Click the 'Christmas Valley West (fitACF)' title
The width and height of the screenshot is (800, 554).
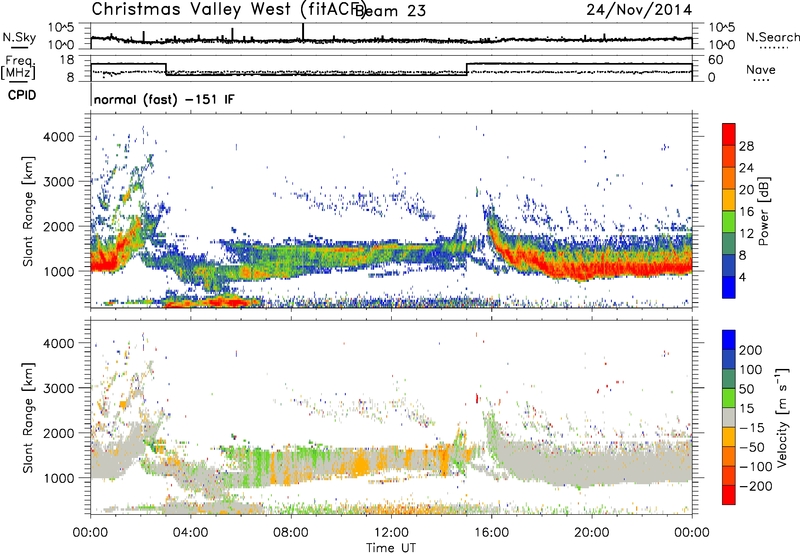[x=229, y=9]
